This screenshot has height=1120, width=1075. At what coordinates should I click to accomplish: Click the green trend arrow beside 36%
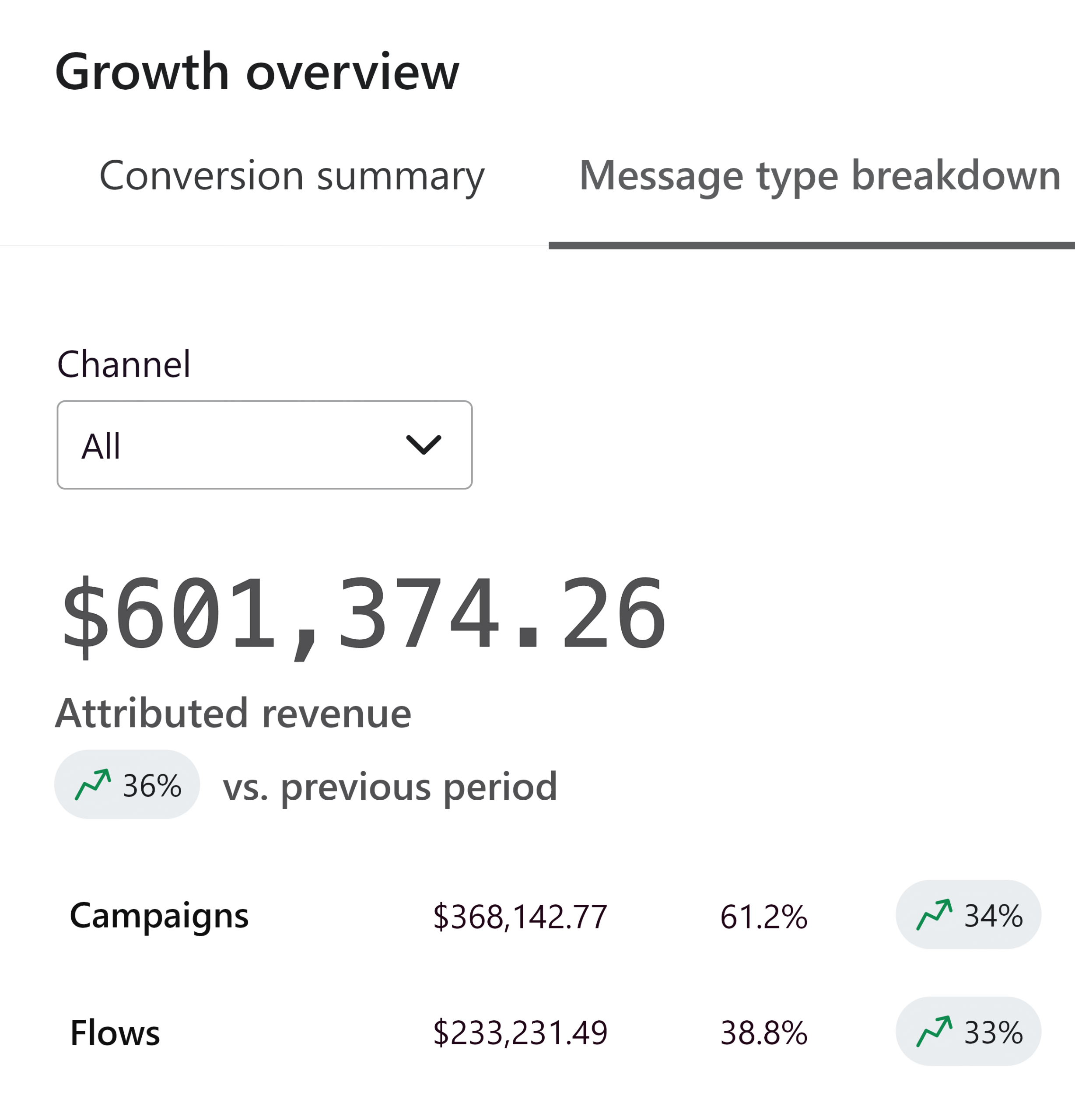[93, 784]
